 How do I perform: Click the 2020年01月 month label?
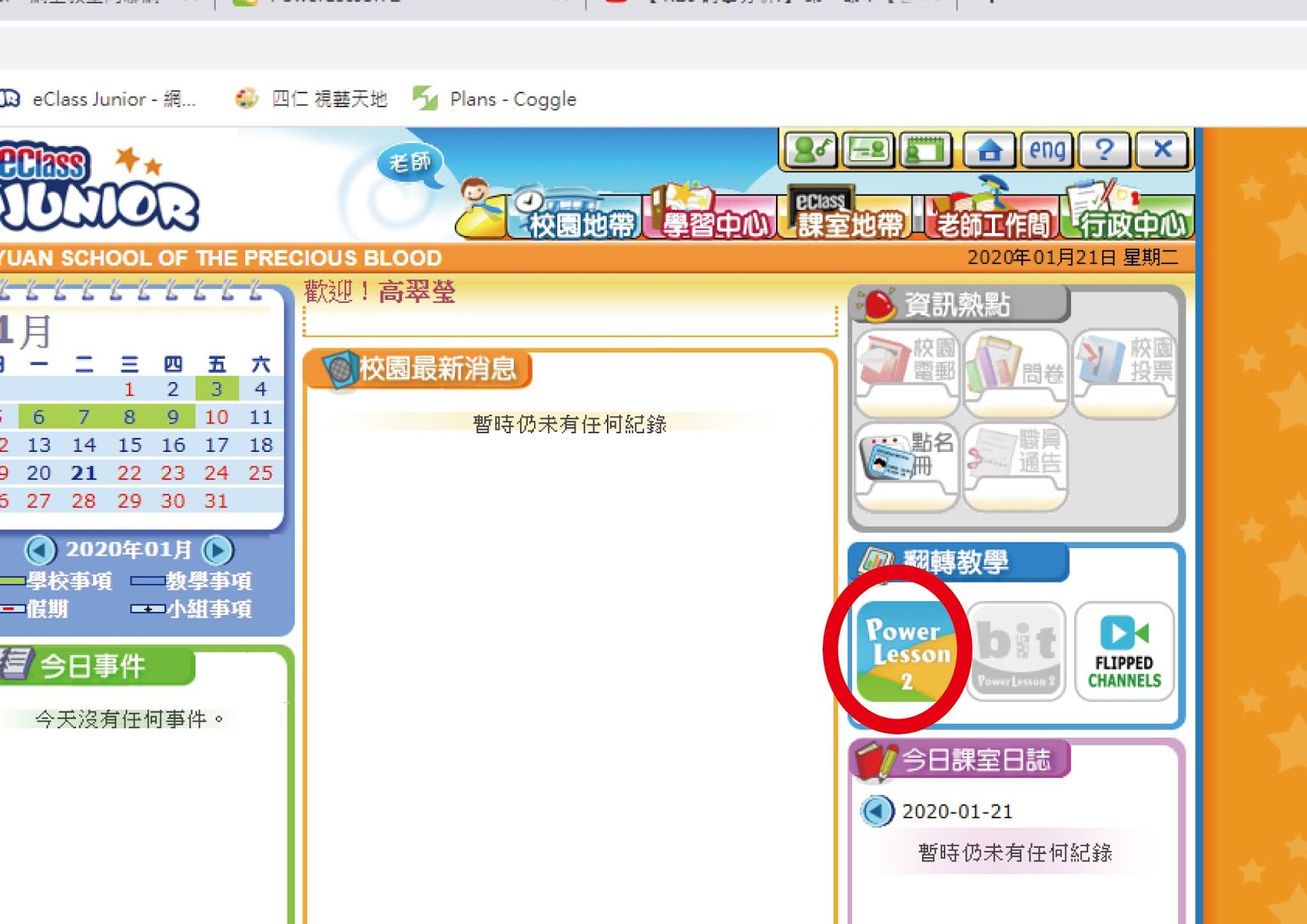[x=128, y=549]
